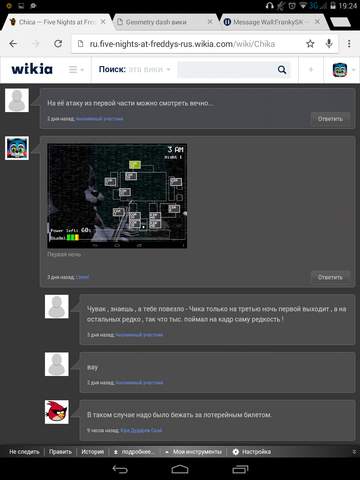Click the grey avatar next to 'вау' reply
Viewport: 360px width, 480px height.
(x=57, y=364)
